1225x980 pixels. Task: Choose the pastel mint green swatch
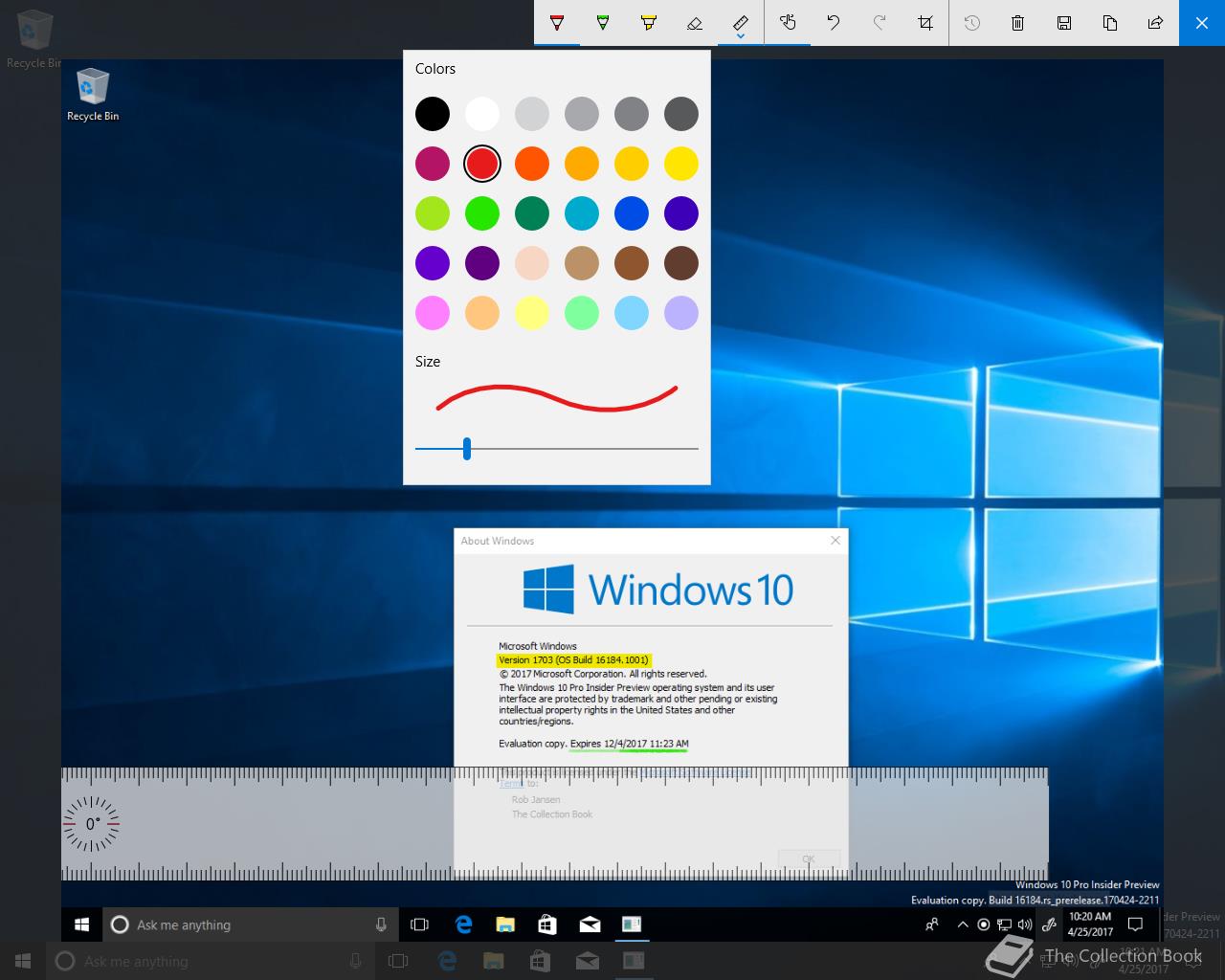[582, 313]
